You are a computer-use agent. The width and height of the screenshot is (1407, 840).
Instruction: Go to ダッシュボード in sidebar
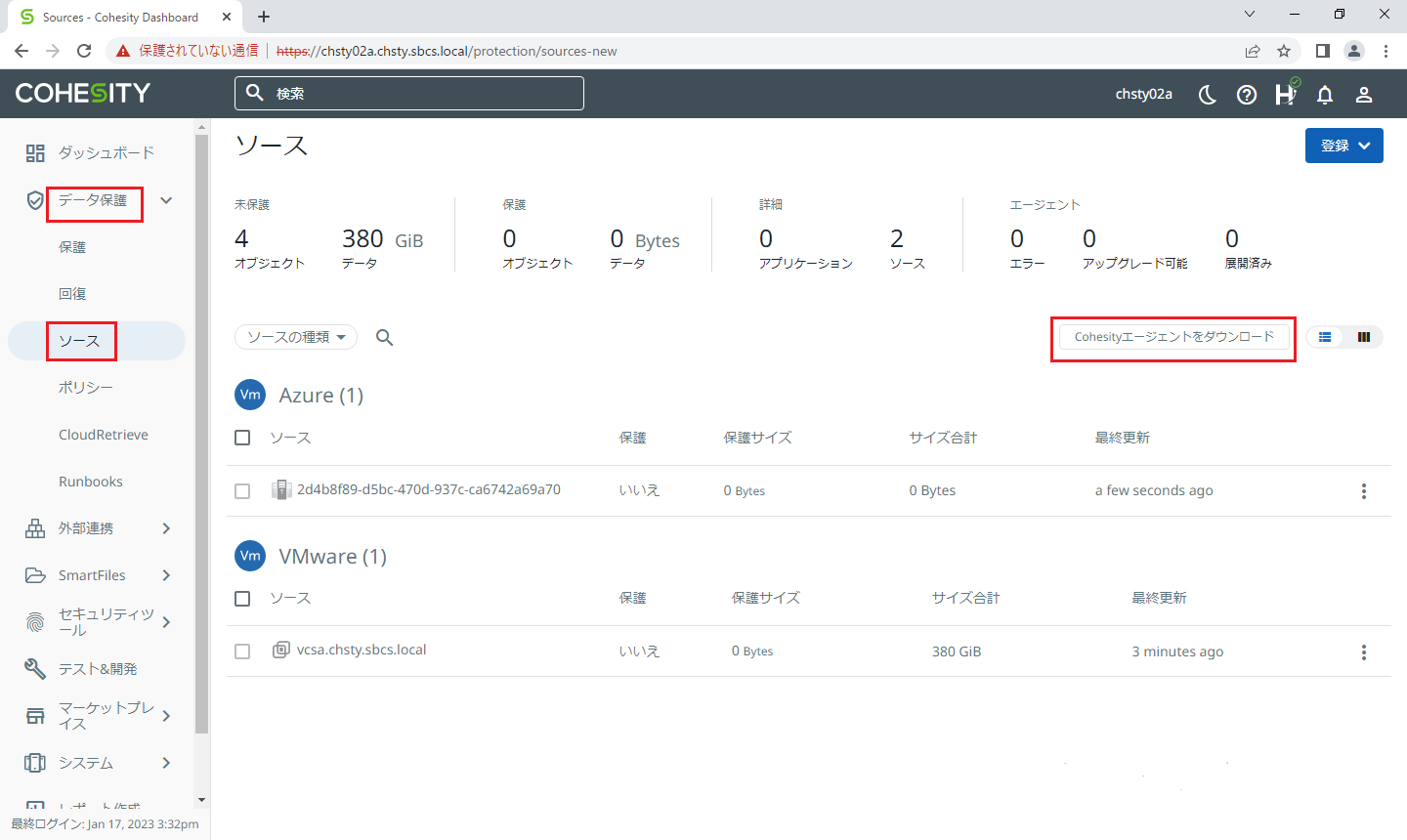click(x=106, y=152)
